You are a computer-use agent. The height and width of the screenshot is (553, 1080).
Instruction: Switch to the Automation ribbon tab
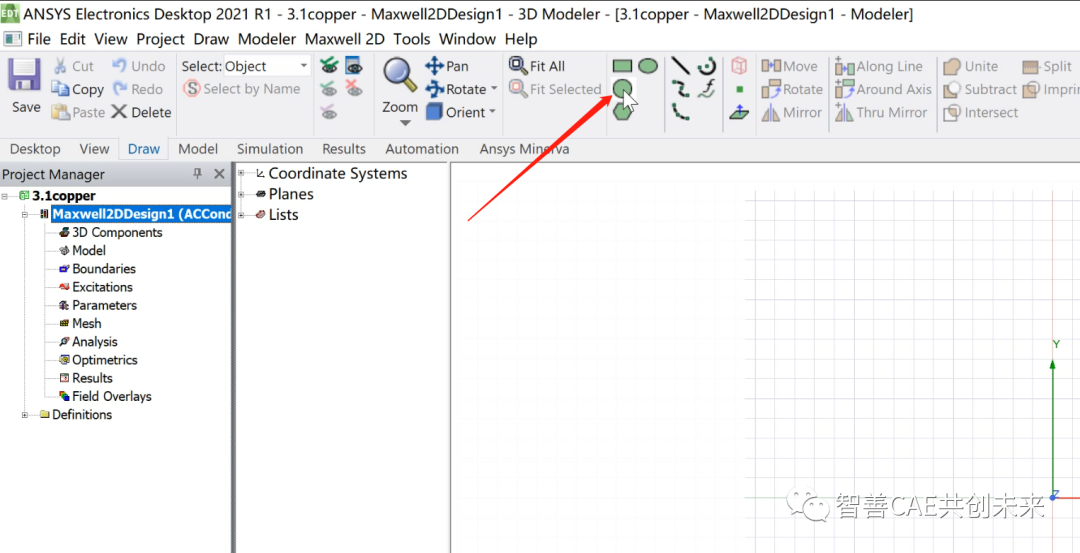point(422,149)
